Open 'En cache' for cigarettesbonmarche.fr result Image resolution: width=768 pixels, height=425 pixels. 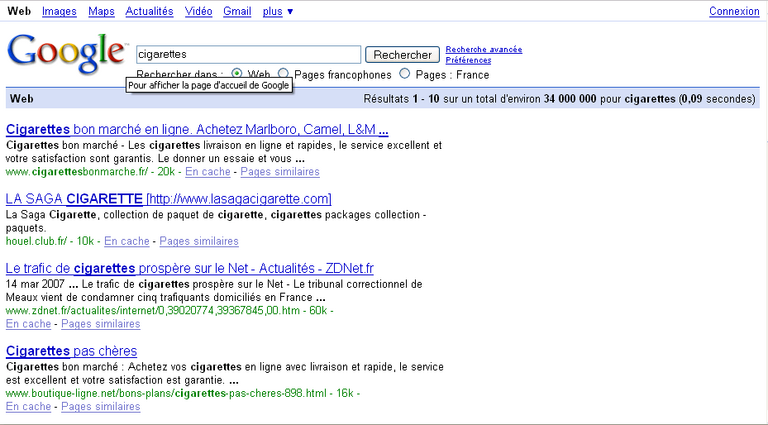[x=208, y=172]
